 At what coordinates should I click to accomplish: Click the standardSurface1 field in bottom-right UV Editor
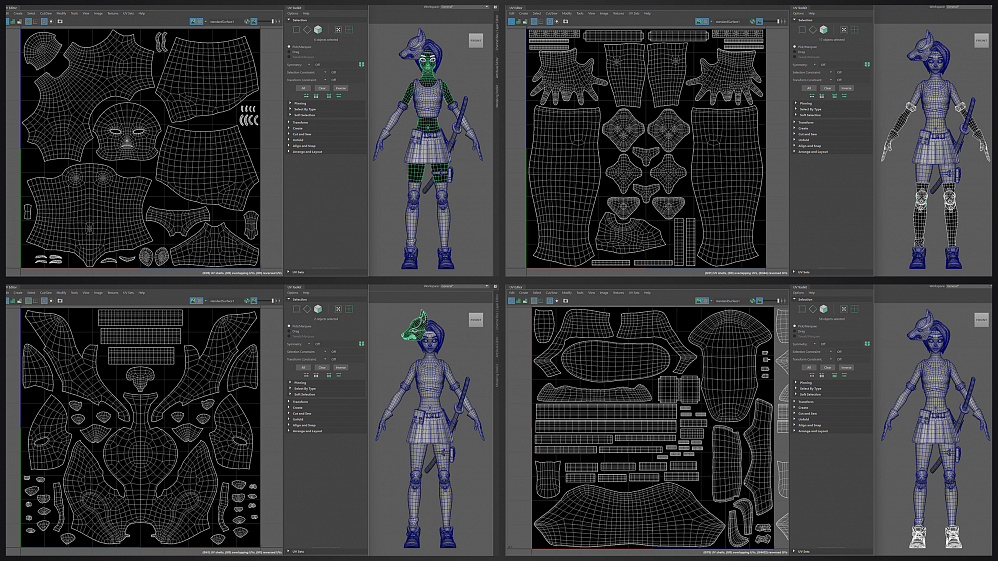tap(727, 300)
